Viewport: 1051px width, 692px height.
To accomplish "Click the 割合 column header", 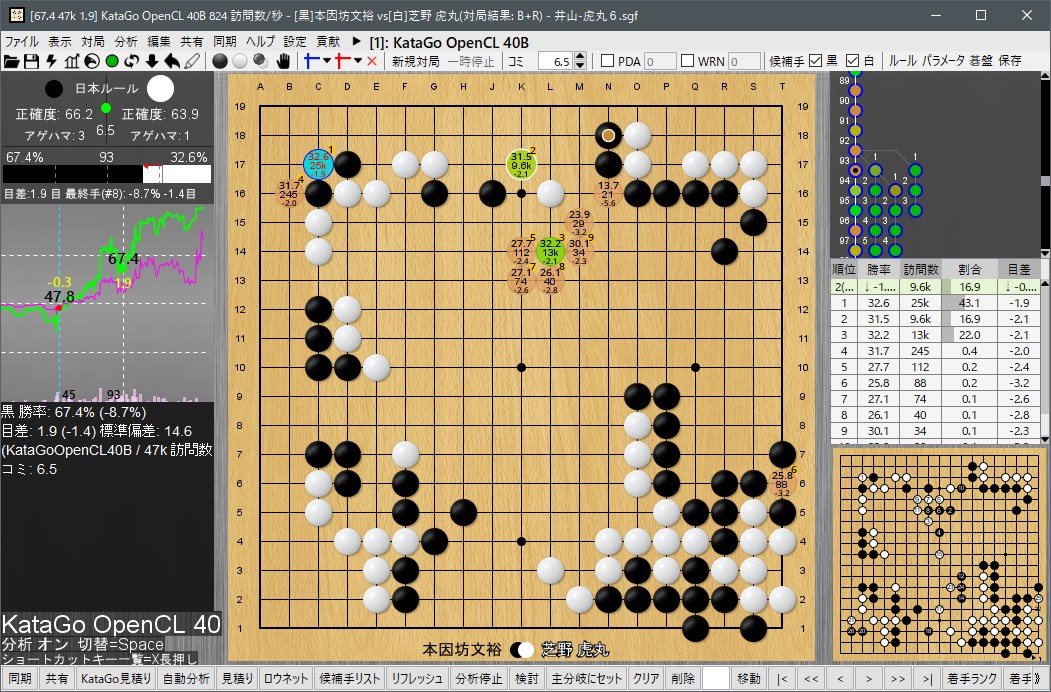I will tap(970, 270).
